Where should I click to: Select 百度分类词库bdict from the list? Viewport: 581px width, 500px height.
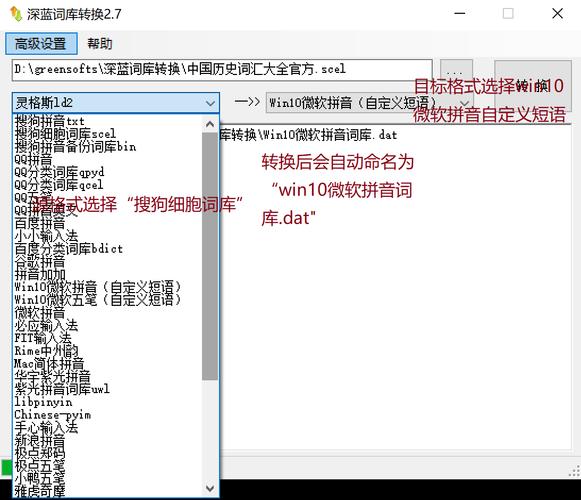click(107, 249)
